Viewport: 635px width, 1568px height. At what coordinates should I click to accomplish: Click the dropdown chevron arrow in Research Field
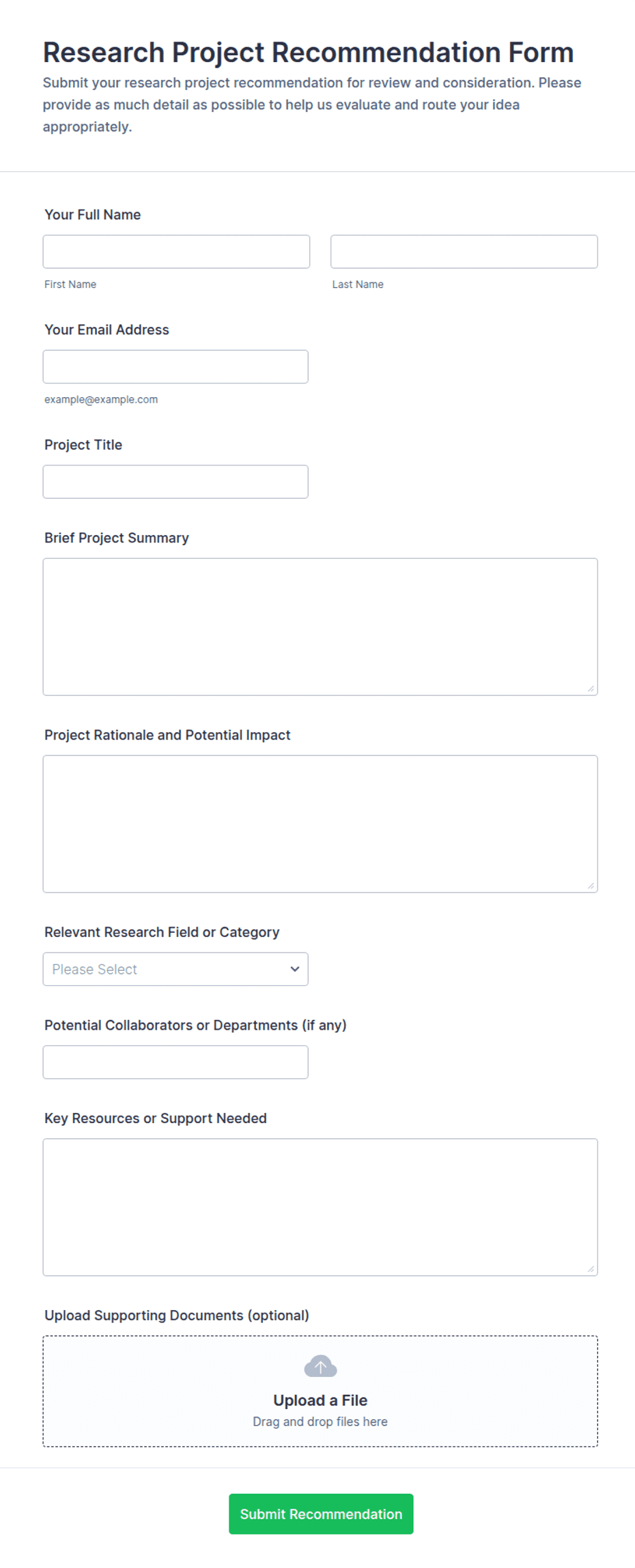coord(295,969)
